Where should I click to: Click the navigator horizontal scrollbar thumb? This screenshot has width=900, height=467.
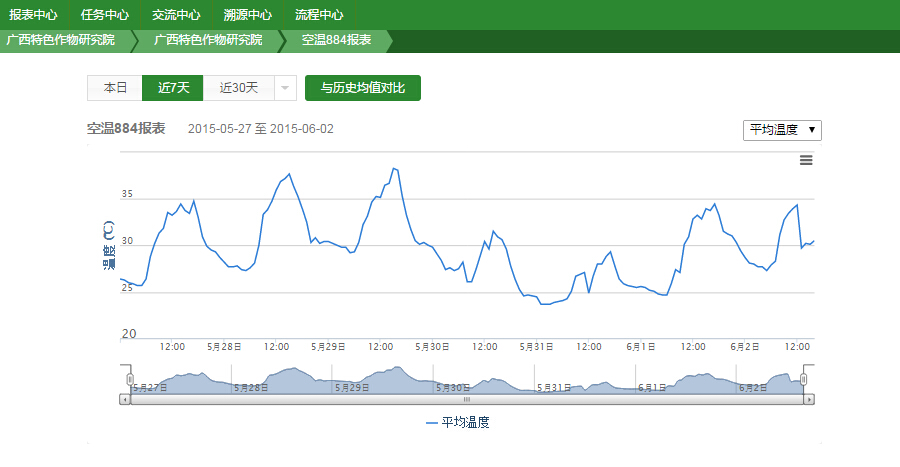(x=466, y=399)
